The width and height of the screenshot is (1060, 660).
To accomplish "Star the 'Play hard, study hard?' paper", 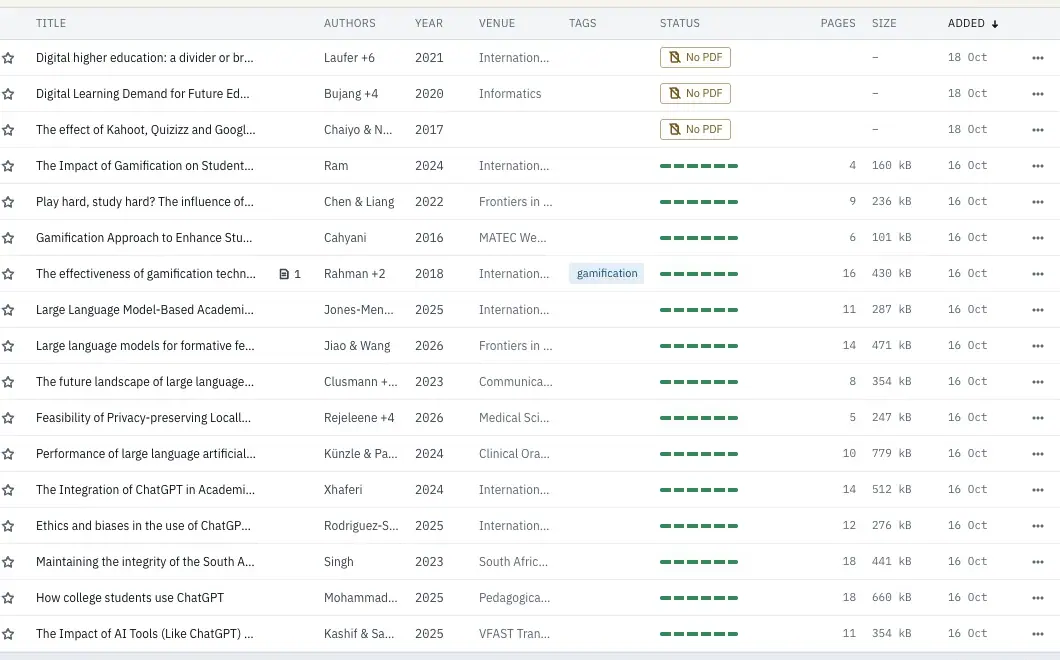I will click(x=8, y=202).
